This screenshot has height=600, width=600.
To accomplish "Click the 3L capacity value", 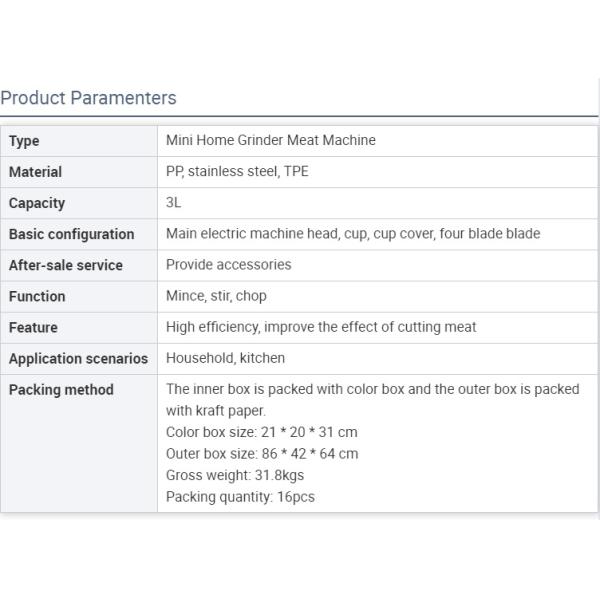I will [174, 203].
